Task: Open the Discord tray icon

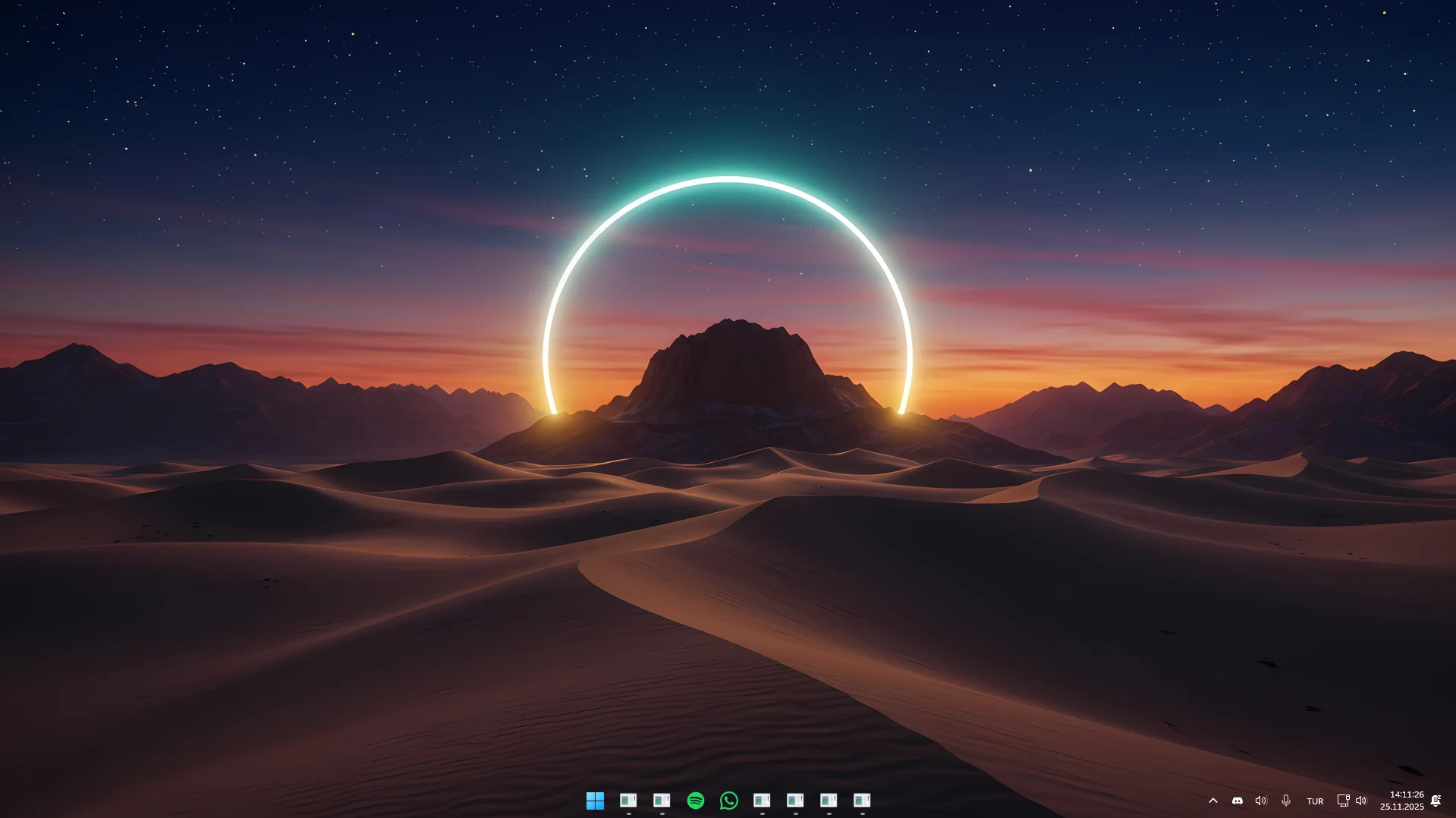Action: [1237, 801]
